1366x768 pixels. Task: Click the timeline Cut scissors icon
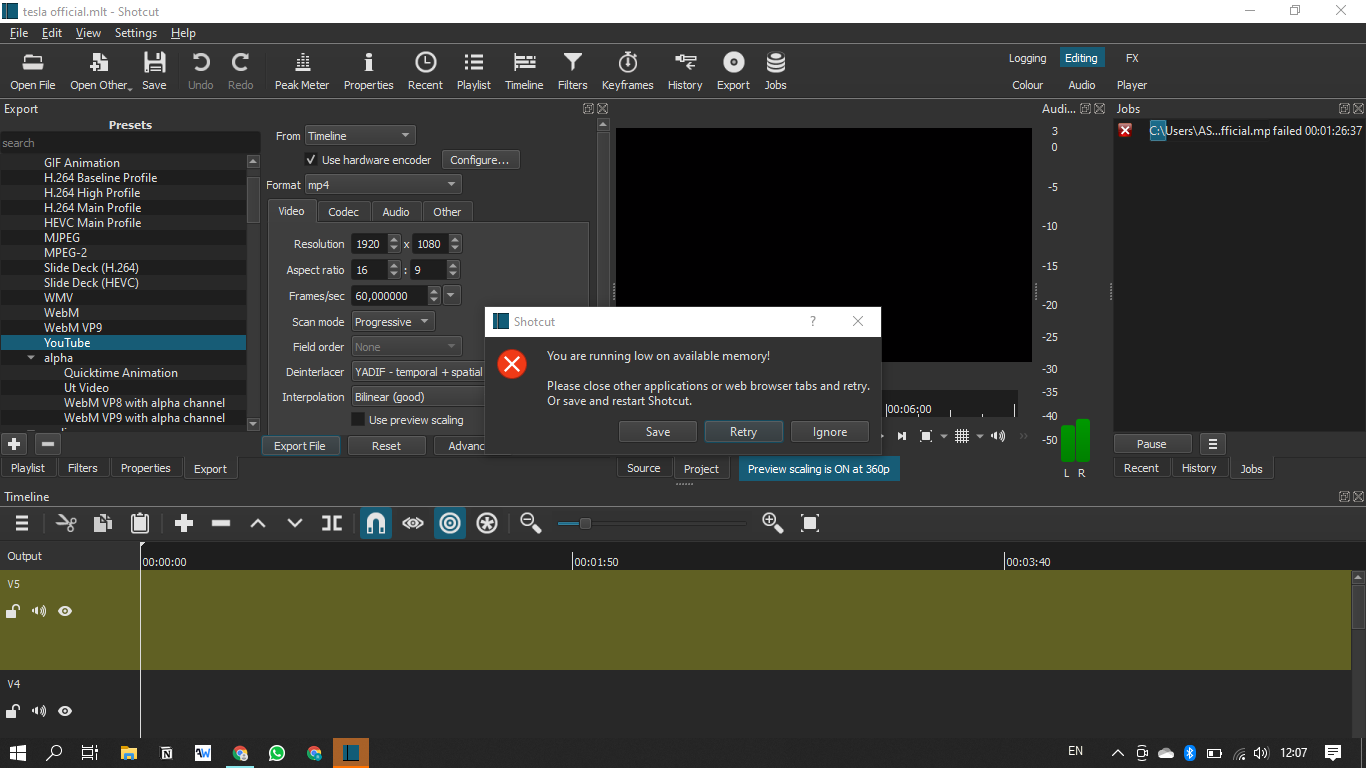pyautogui.click(x=67, y=523)
